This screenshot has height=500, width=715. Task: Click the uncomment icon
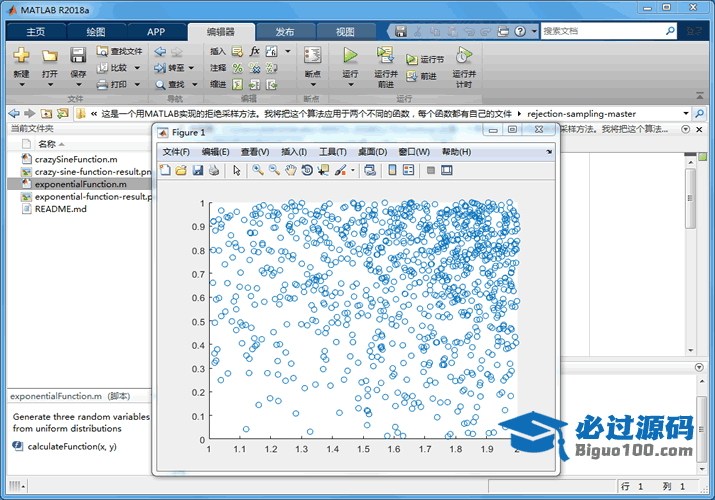coord(254,68)
